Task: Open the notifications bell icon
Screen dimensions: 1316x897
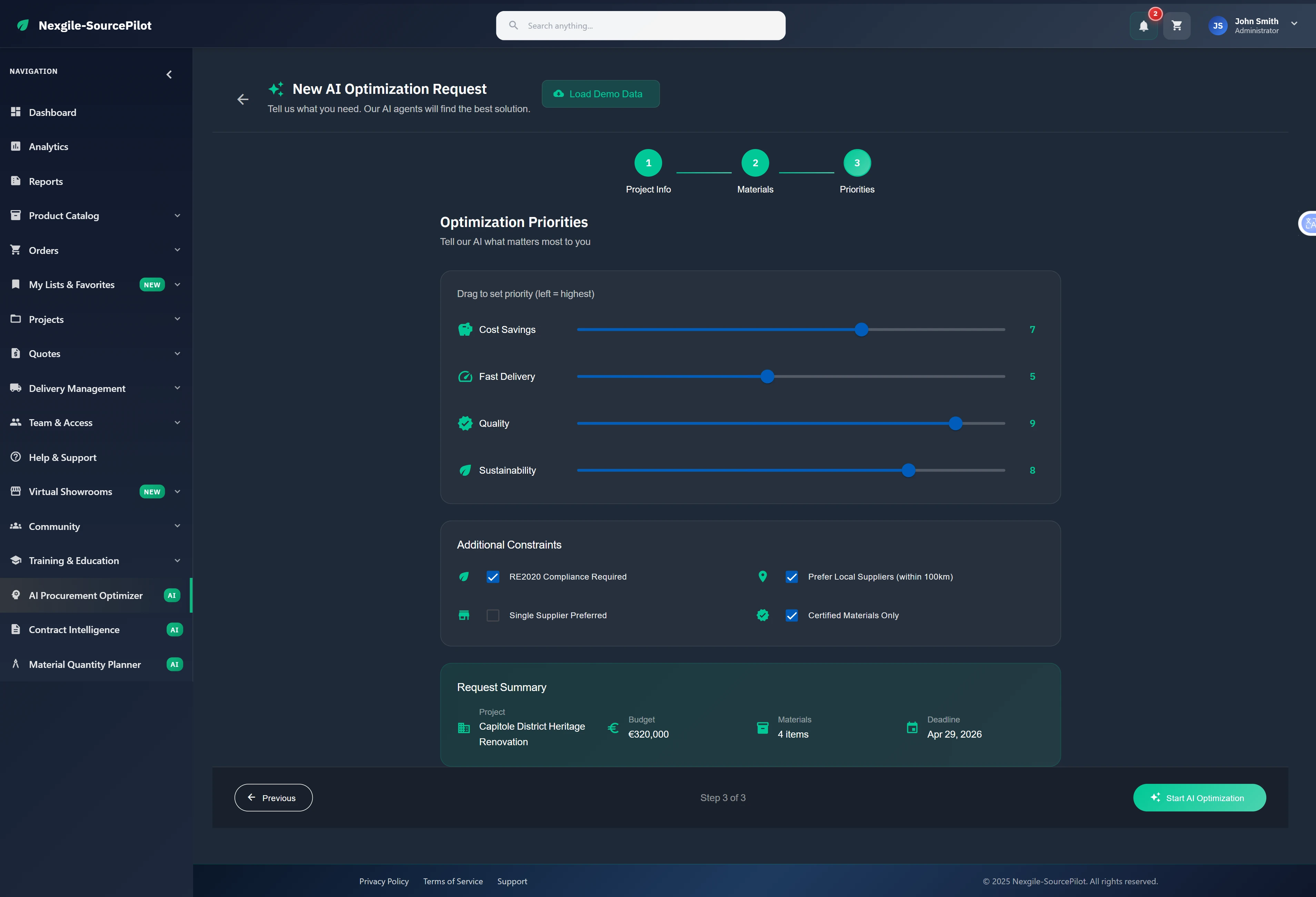Action: (1143, 26)
